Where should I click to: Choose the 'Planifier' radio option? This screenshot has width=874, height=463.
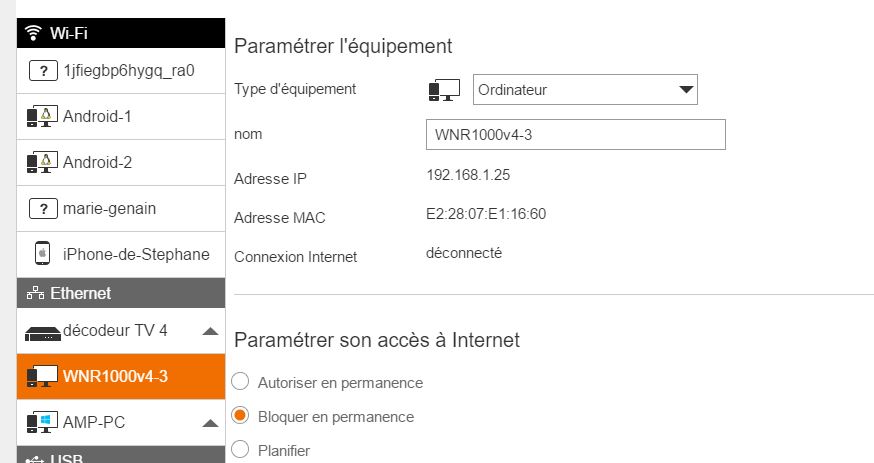pos(240,450)
